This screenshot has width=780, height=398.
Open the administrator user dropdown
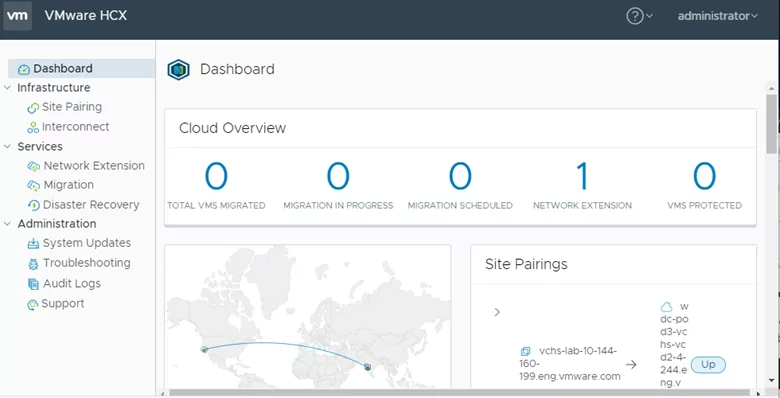717,16
